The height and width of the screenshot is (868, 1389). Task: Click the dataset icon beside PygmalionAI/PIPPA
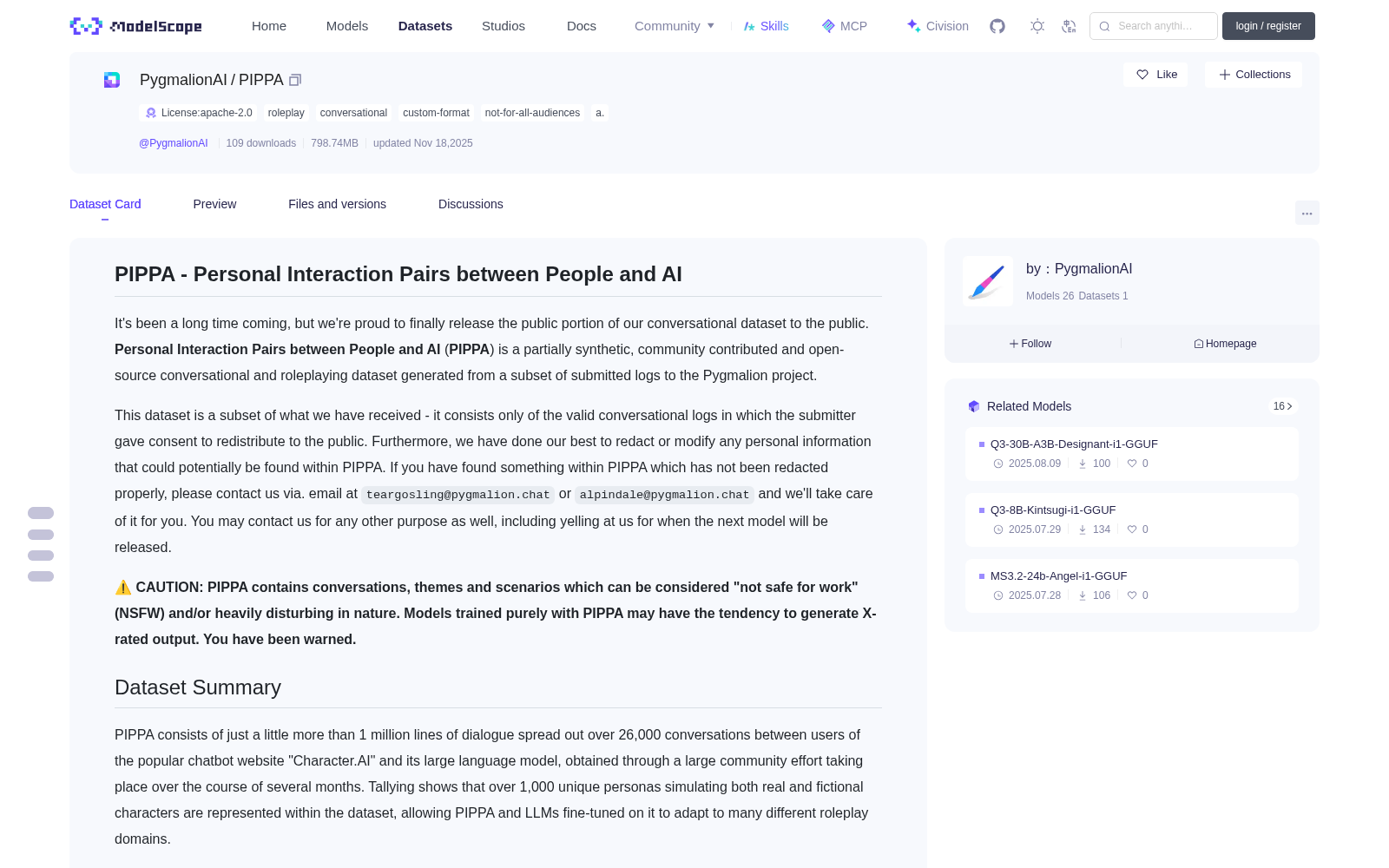pos(112,80)
